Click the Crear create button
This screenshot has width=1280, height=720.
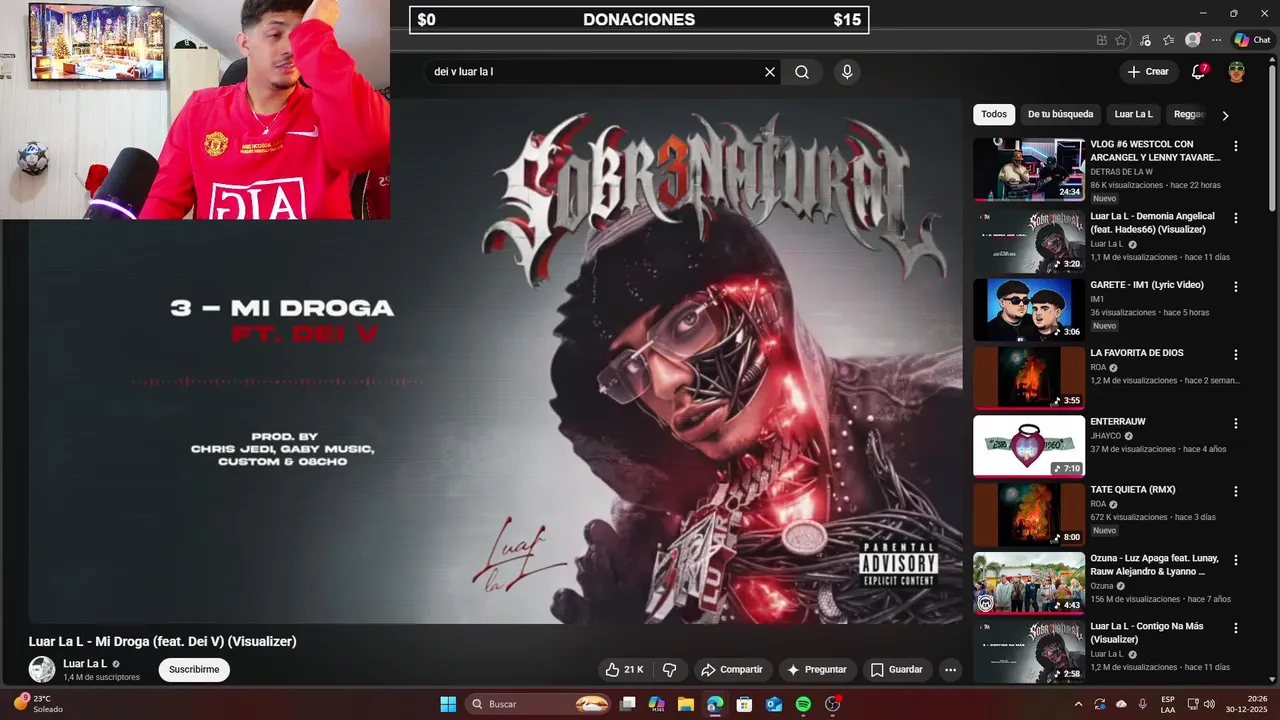(1148, 72)
